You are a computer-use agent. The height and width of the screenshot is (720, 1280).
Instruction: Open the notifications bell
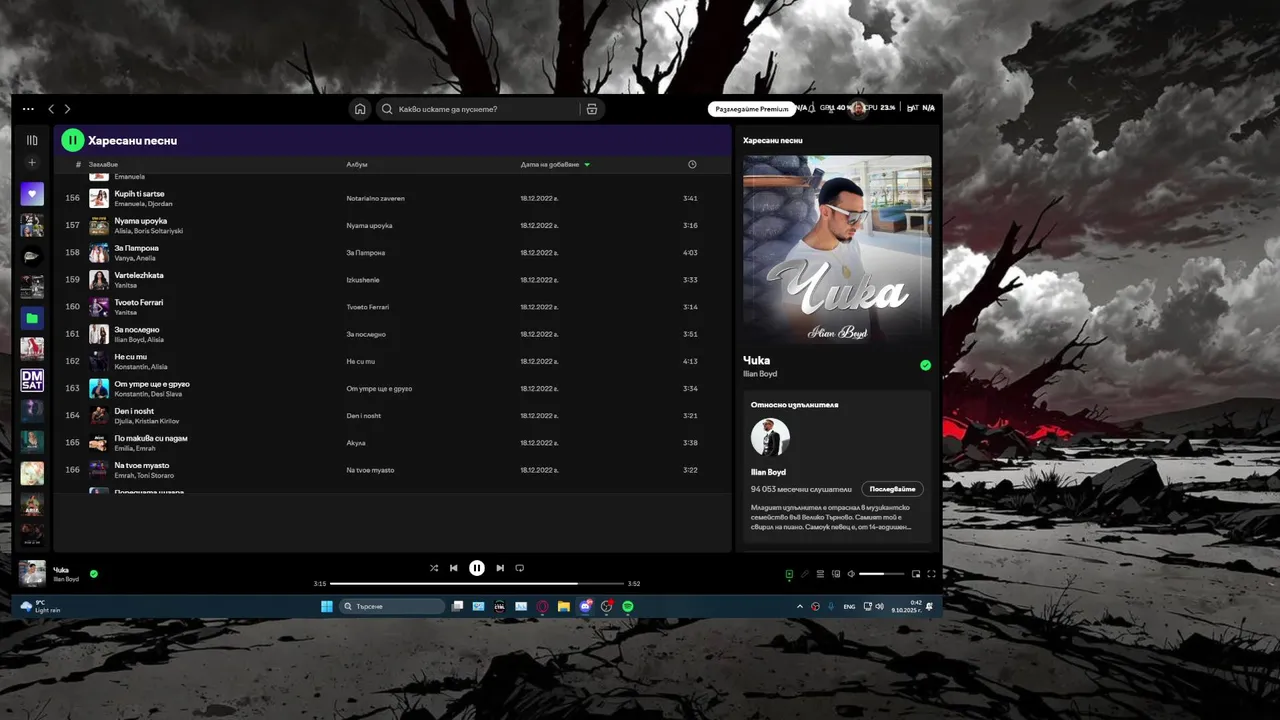click(x=813, y=108)
